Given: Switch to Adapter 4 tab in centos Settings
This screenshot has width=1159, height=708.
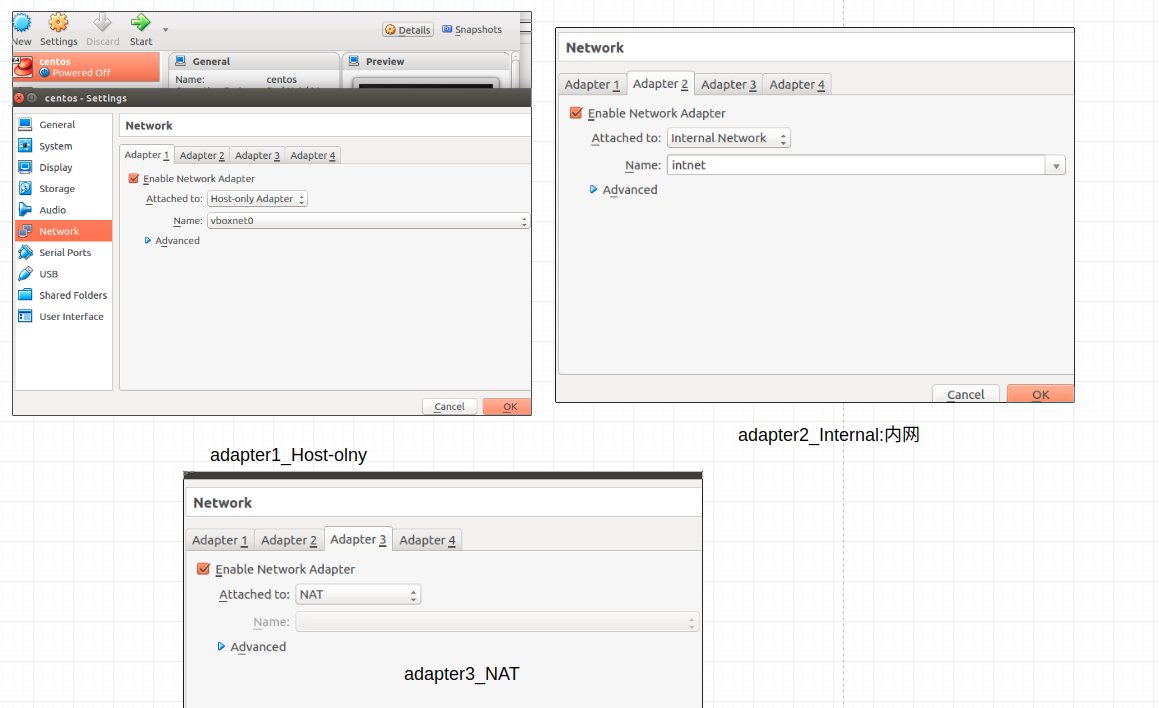Looking at the screenshot, I should point(313,155).
